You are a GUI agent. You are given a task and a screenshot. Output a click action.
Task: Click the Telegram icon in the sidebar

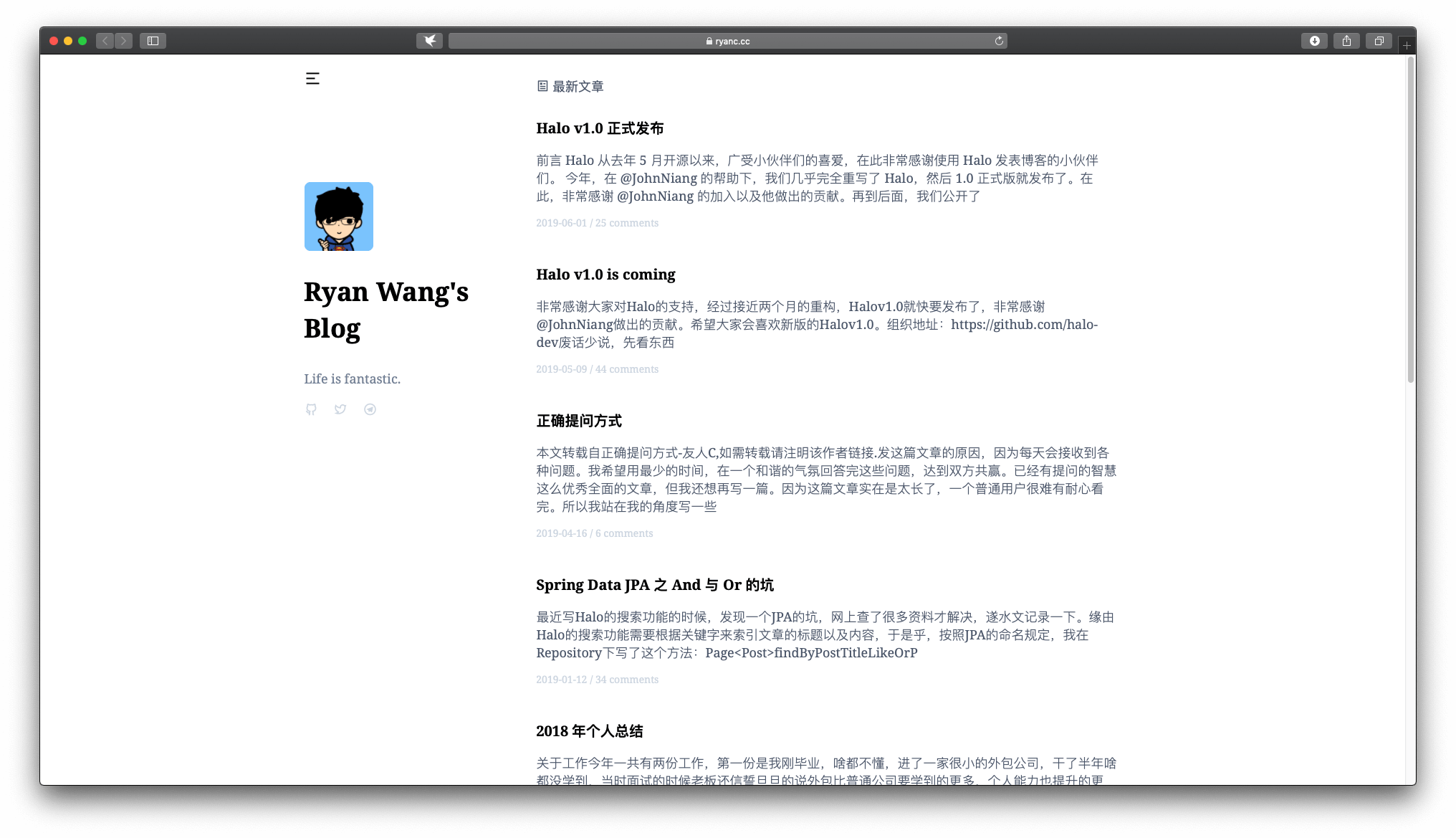click(x=370, y=409)
